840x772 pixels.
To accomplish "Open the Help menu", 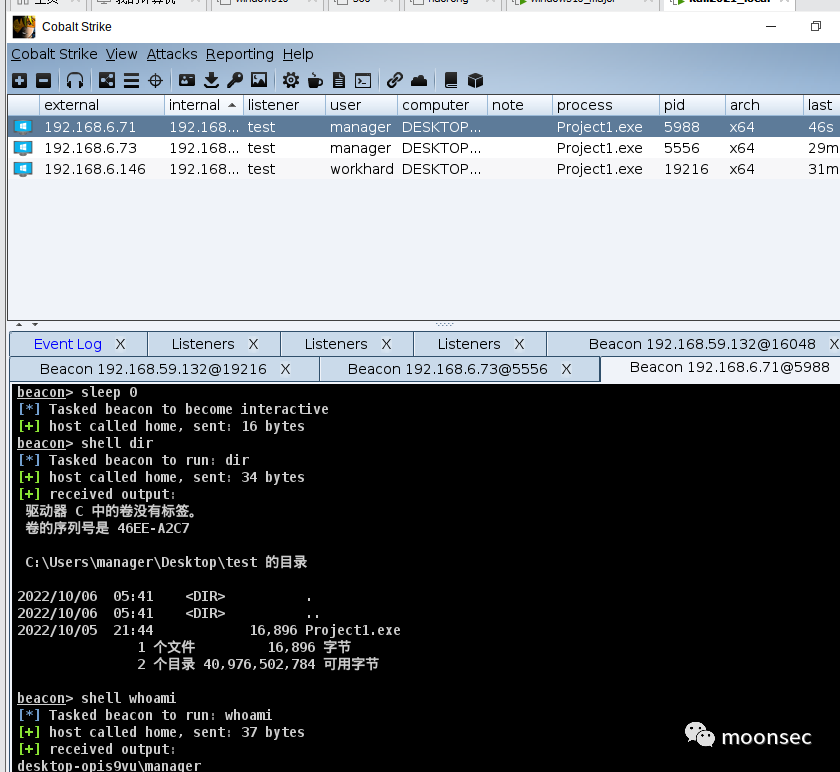I will pyautogui.click(x=298, y=54).
